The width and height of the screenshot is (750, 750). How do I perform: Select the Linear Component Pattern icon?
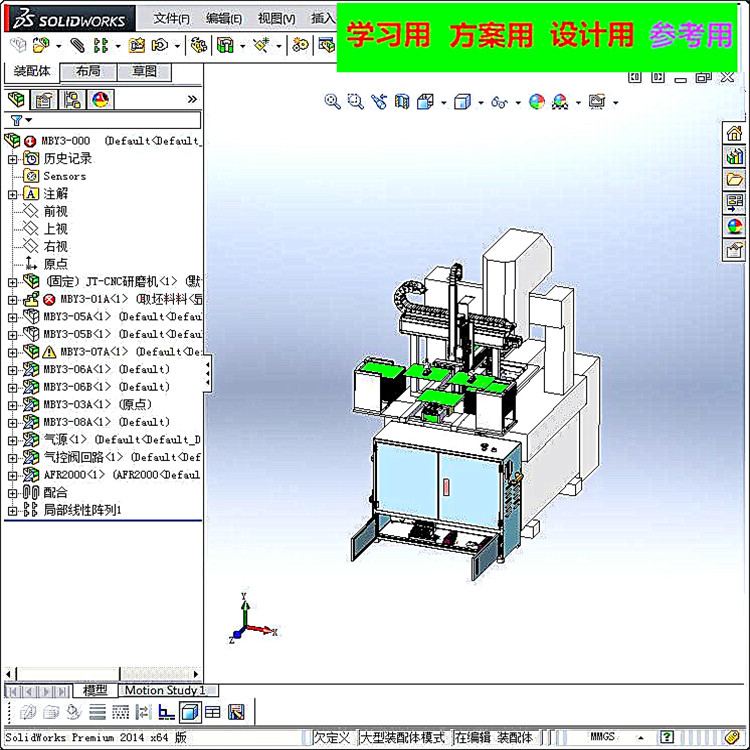(x=101, y=45)
